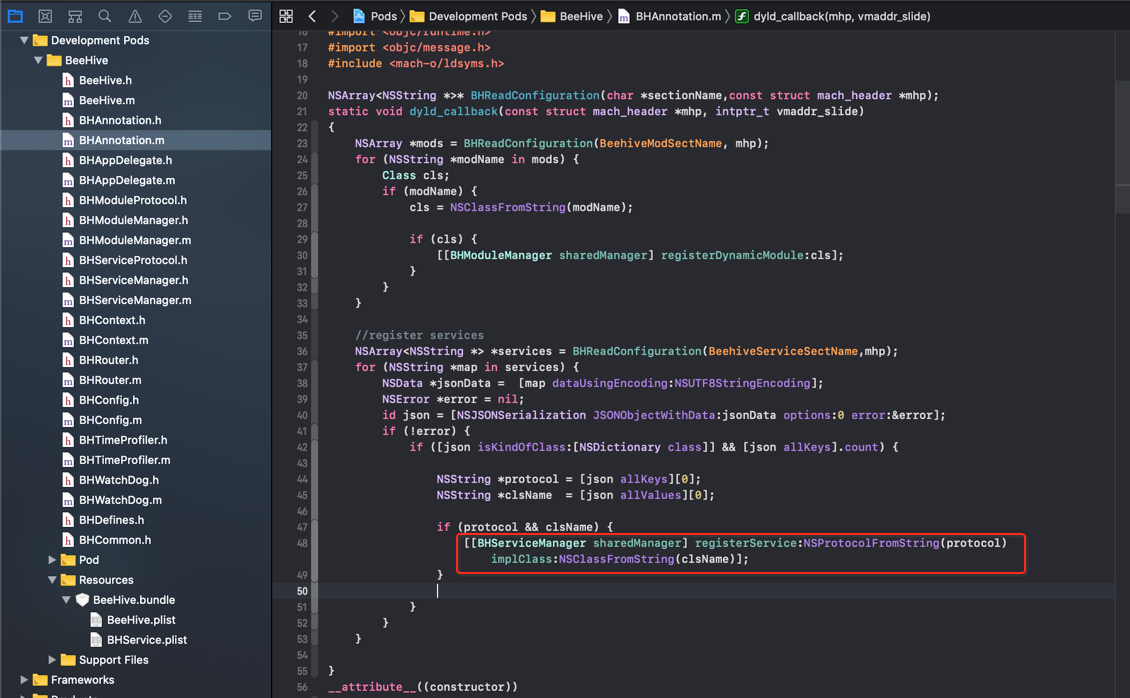Screen dimensions: 1130x698
Task: Click Development Pods in the jump bar
Action: [x=468, y=16]
